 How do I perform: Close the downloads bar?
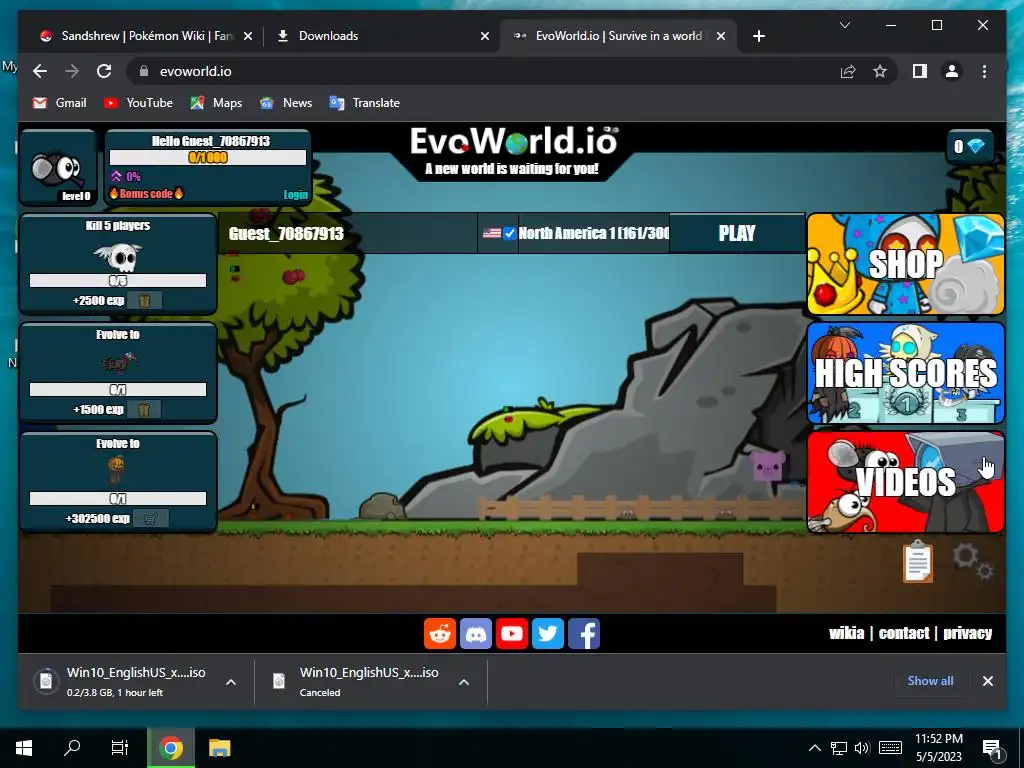pos(987,680)
